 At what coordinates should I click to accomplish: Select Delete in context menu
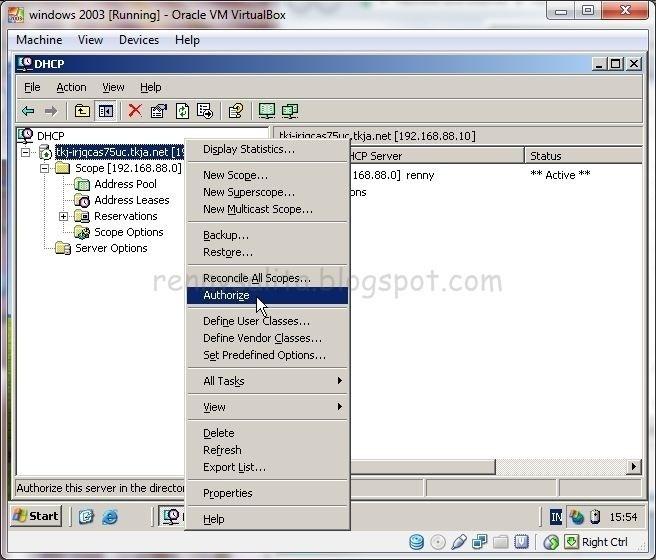[267, 433]
